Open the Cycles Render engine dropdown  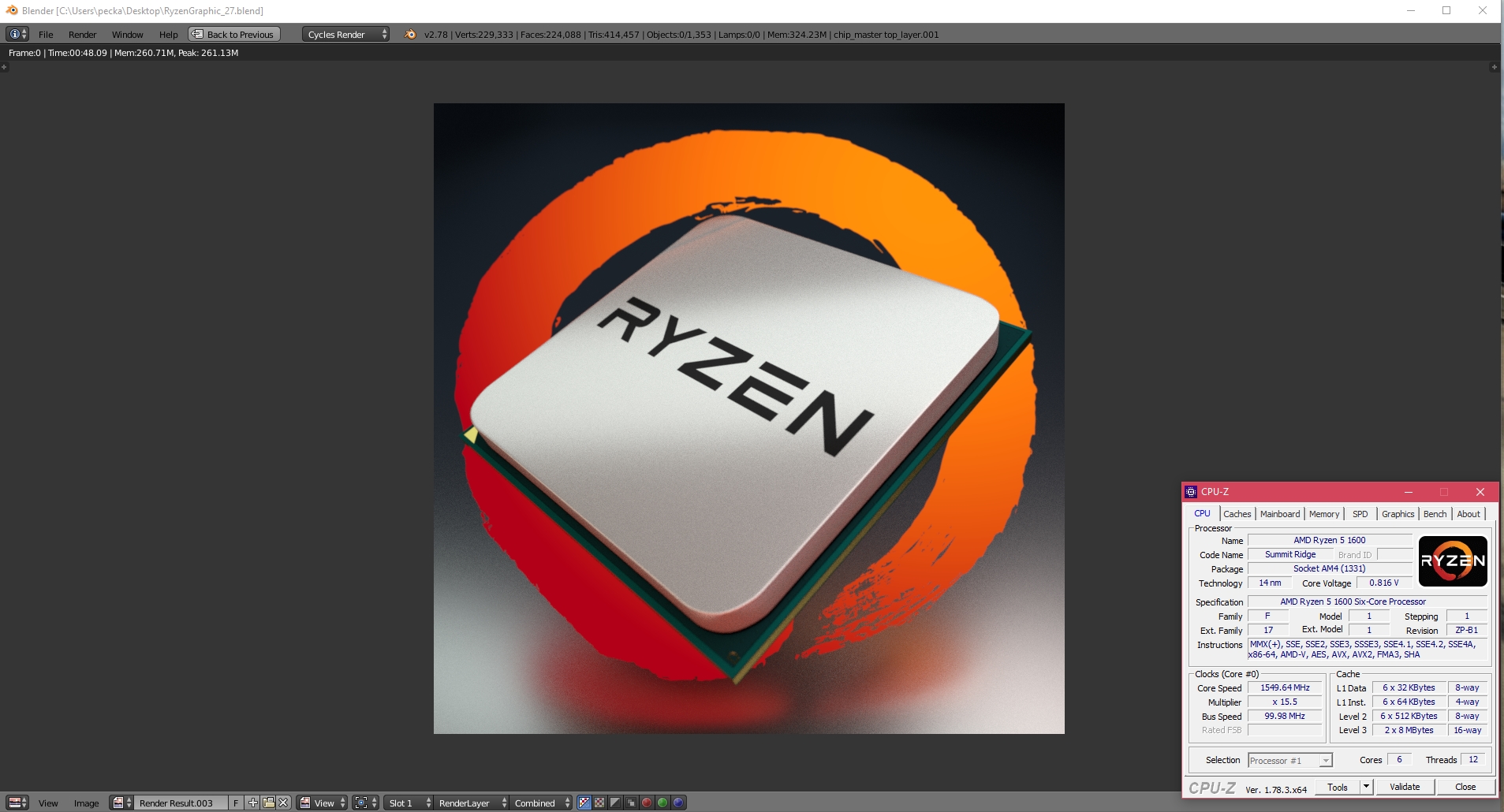point(345,34)
